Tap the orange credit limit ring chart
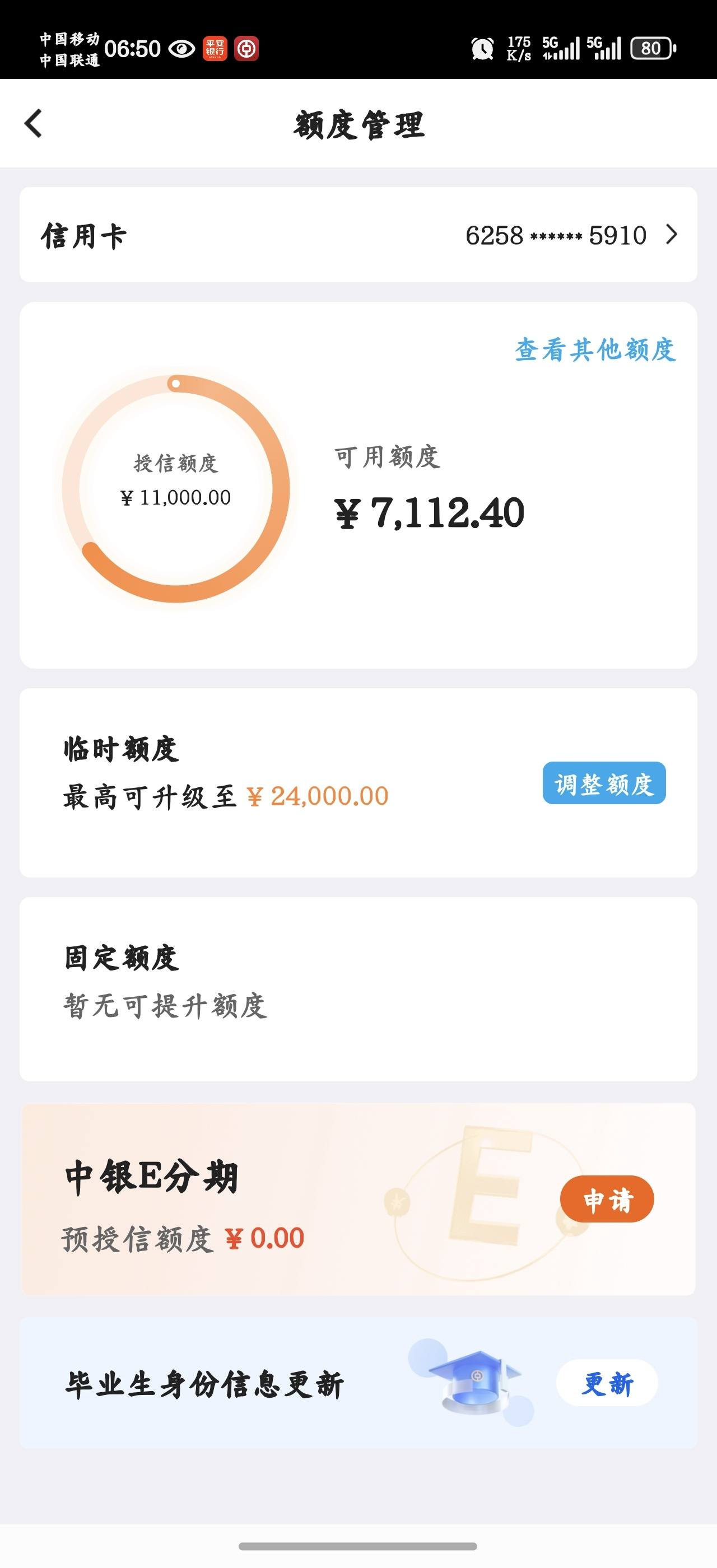 tap(176, 489)
